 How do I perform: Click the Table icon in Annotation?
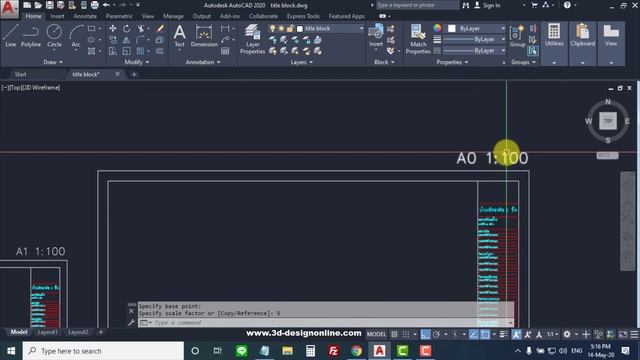tap(225, 51)
